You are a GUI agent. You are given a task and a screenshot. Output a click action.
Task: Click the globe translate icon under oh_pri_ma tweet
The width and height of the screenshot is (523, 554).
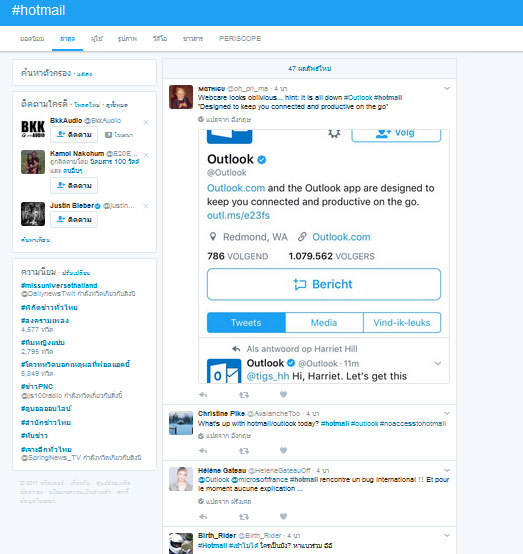201,119
